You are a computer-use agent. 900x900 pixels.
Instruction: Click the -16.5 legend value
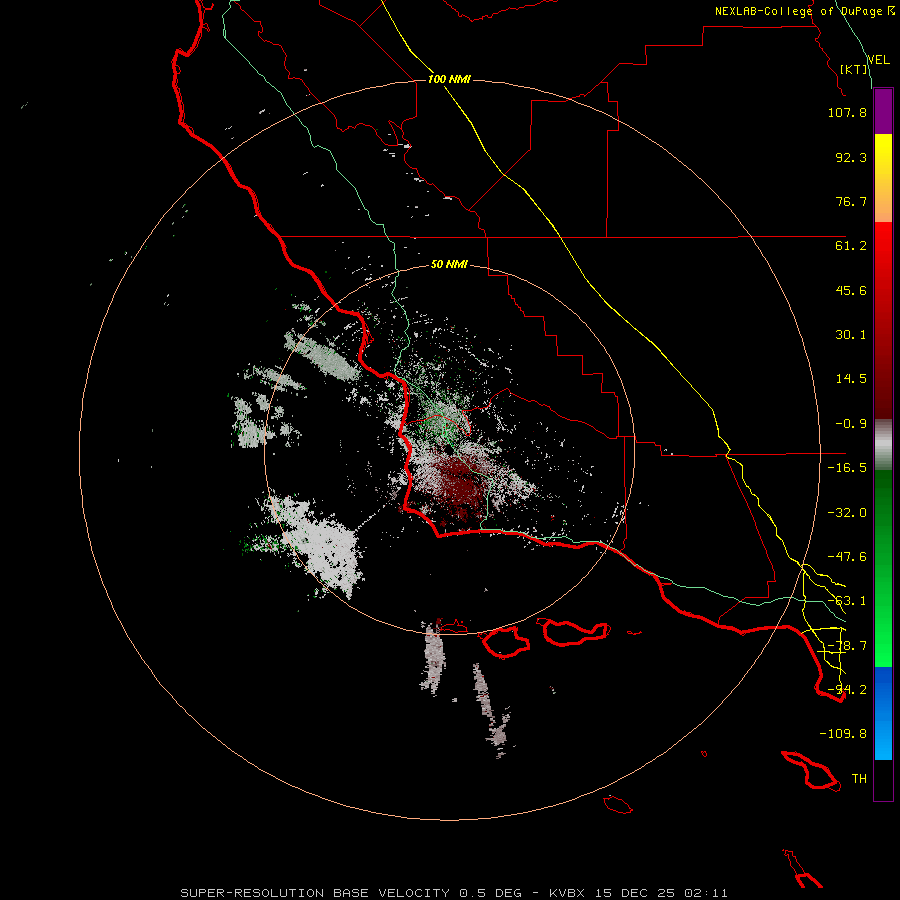coord(847,468)
